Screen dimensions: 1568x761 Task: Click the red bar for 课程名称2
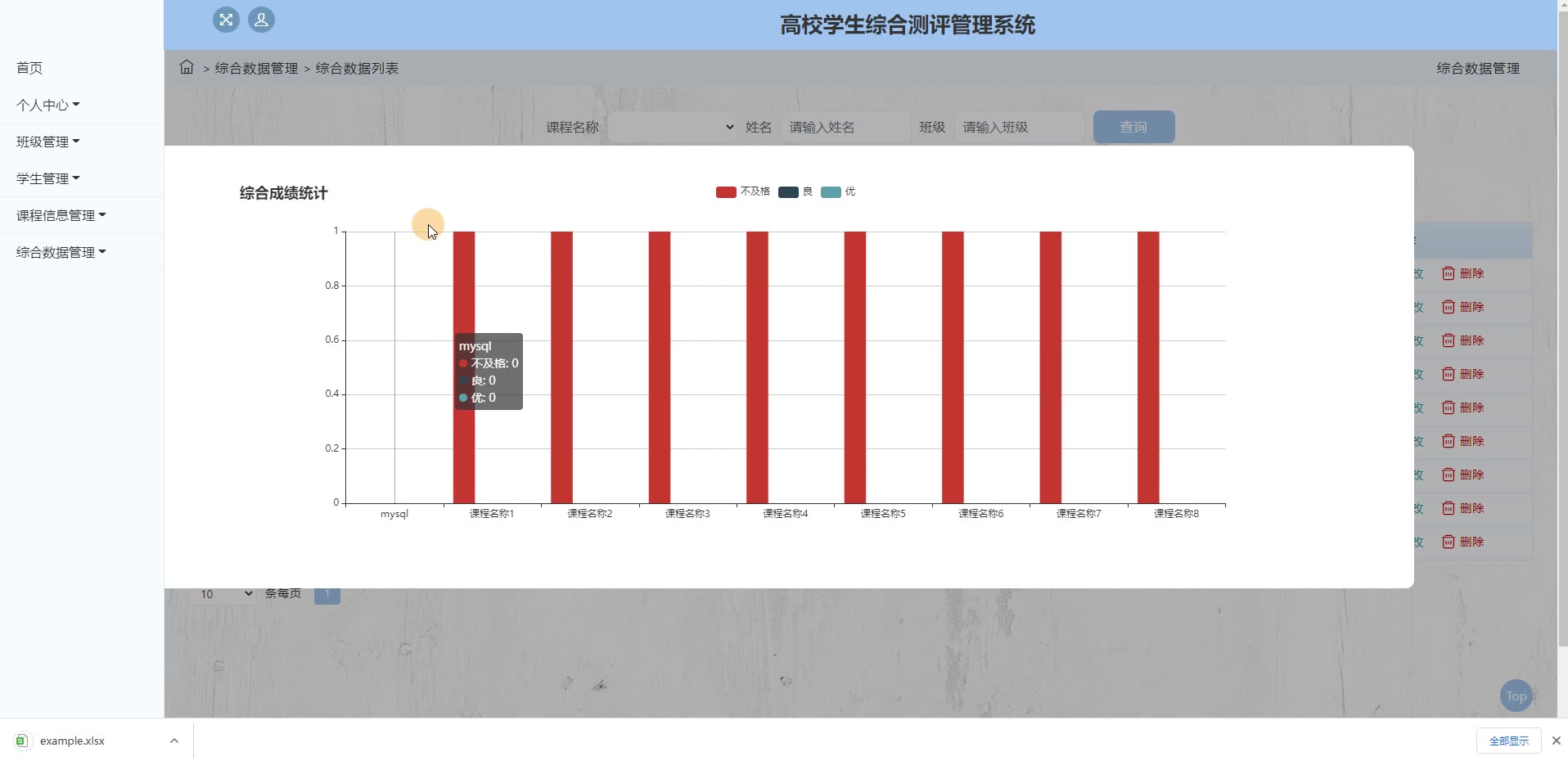tap(561, 367)
